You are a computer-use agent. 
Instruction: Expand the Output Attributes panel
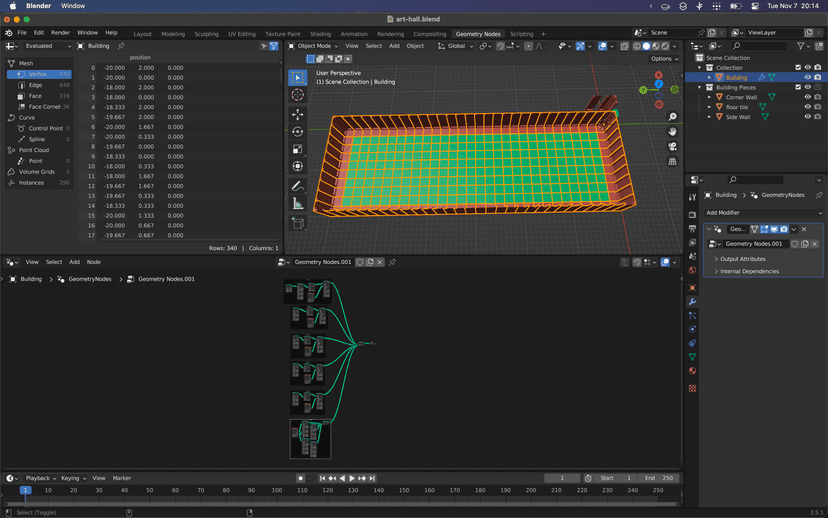pos(741,259)
